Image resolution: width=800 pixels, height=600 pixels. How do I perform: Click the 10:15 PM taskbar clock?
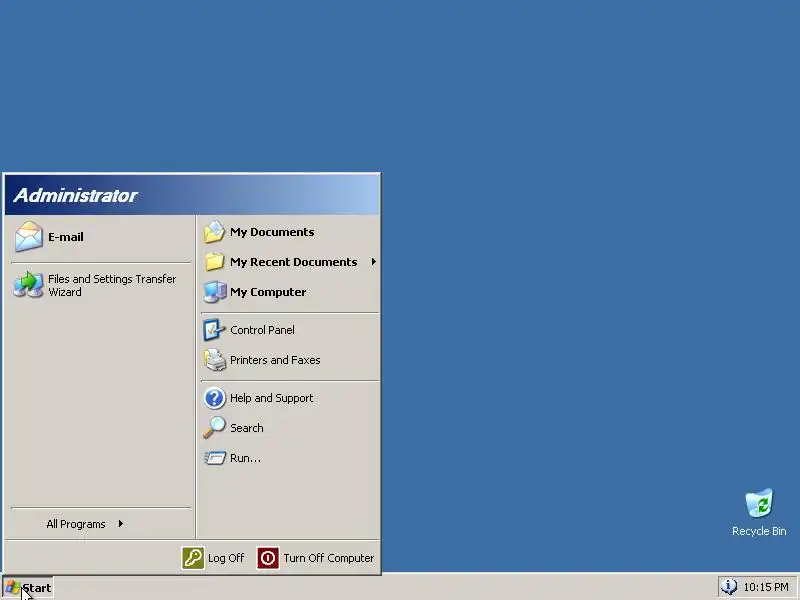[766, 587]
